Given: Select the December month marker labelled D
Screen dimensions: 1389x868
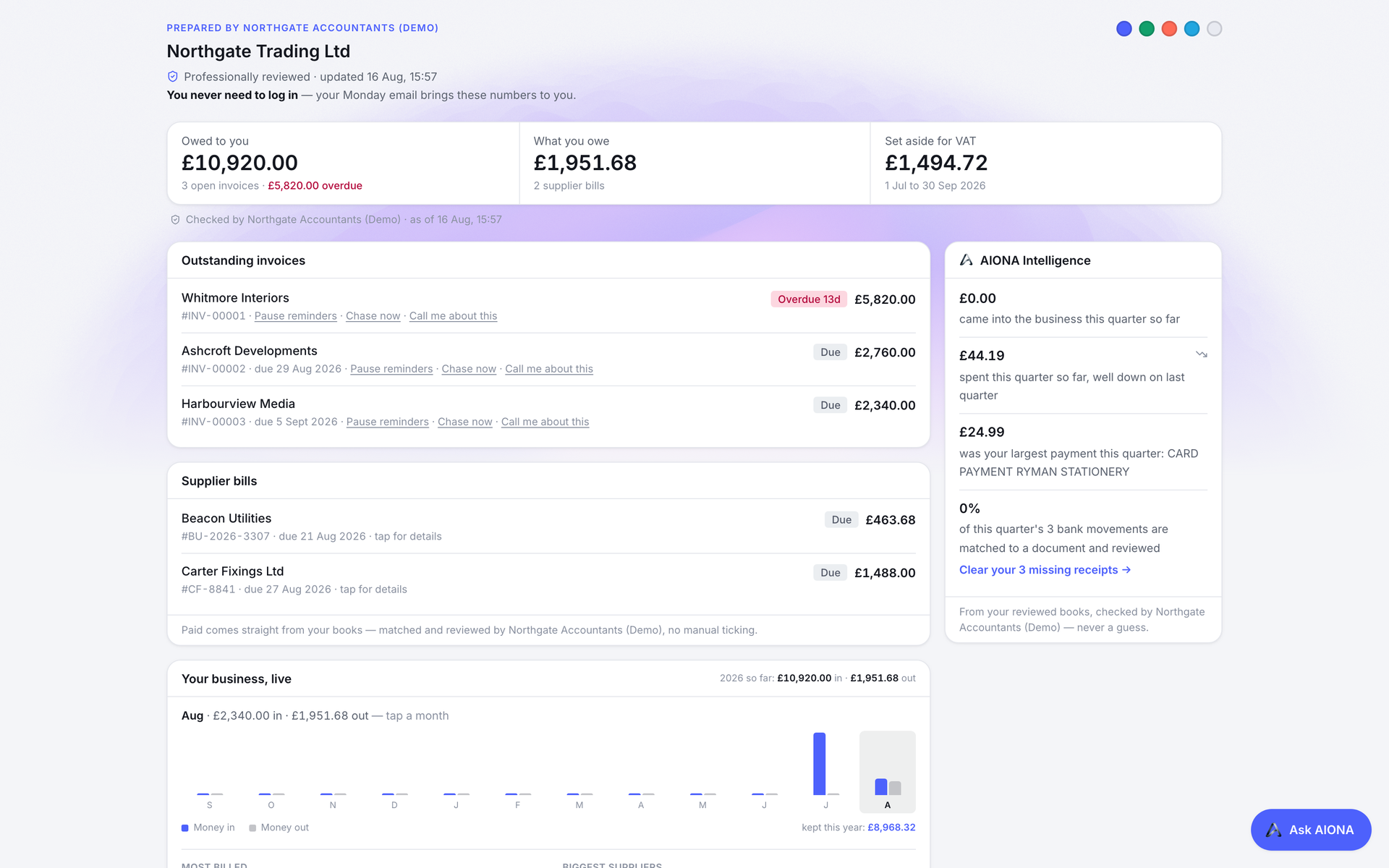Looking at the screenshot, I should point(394,805).
